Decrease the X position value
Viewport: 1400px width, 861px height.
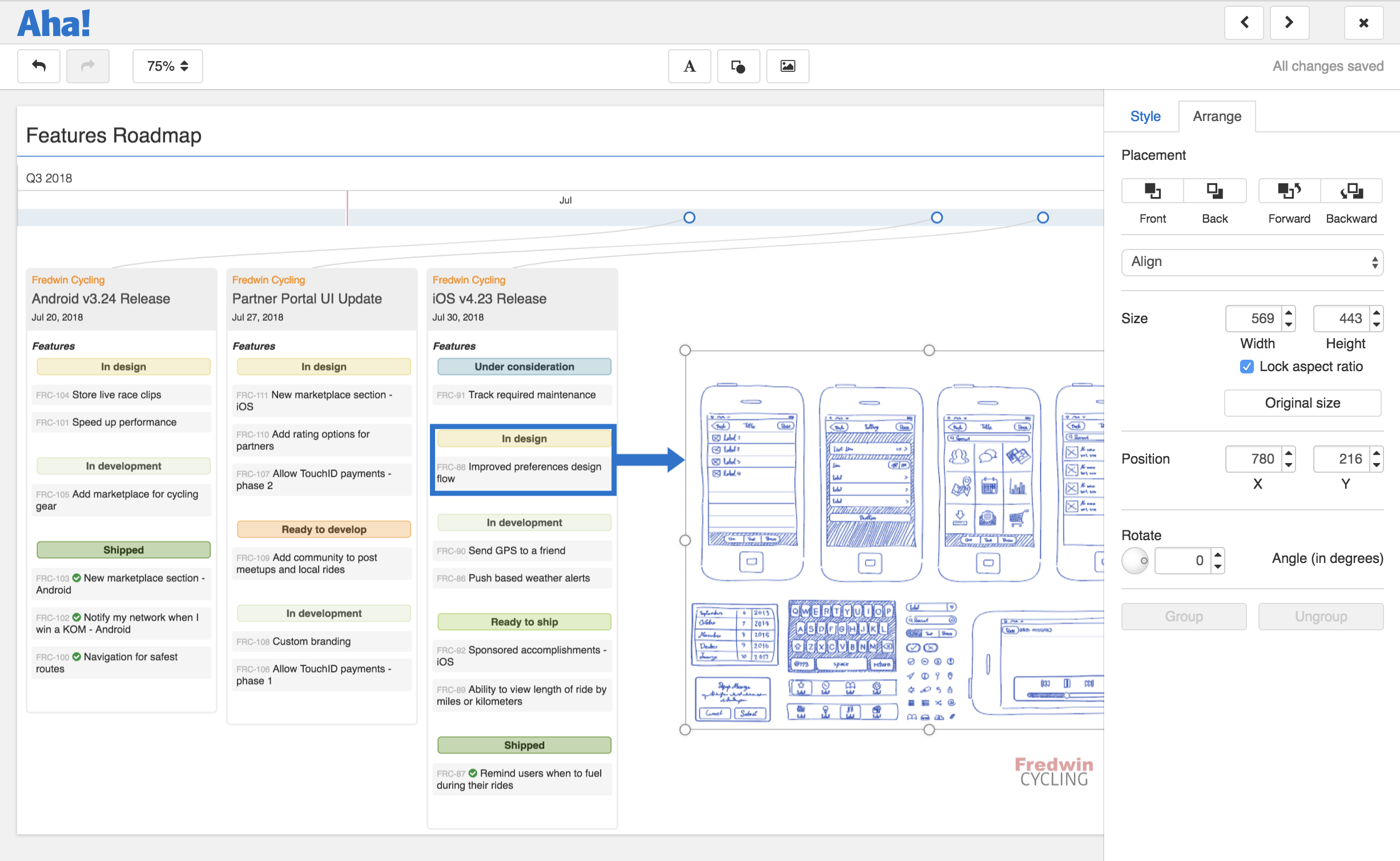click(1288, 464)
